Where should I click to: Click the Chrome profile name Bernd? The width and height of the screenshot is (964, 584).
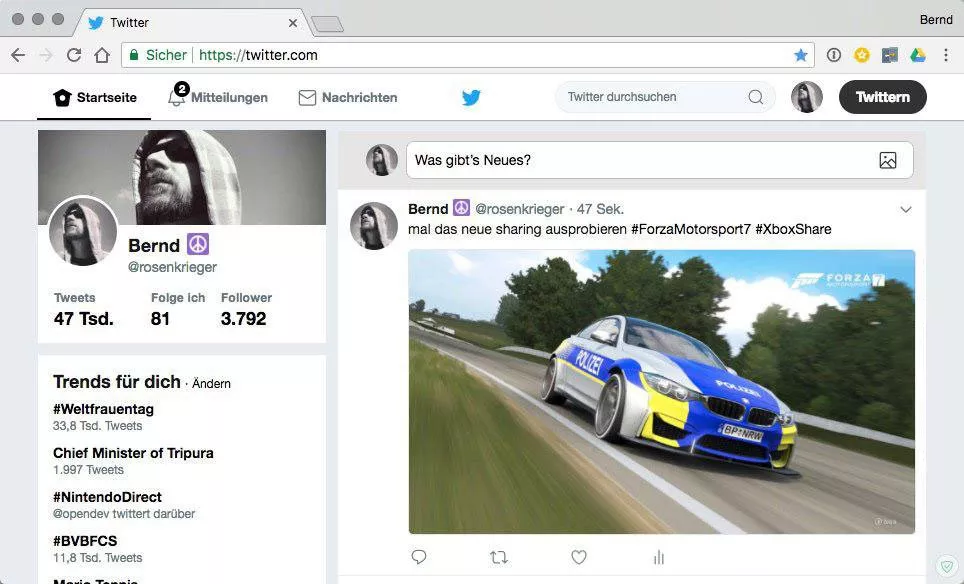pos(936,20)
